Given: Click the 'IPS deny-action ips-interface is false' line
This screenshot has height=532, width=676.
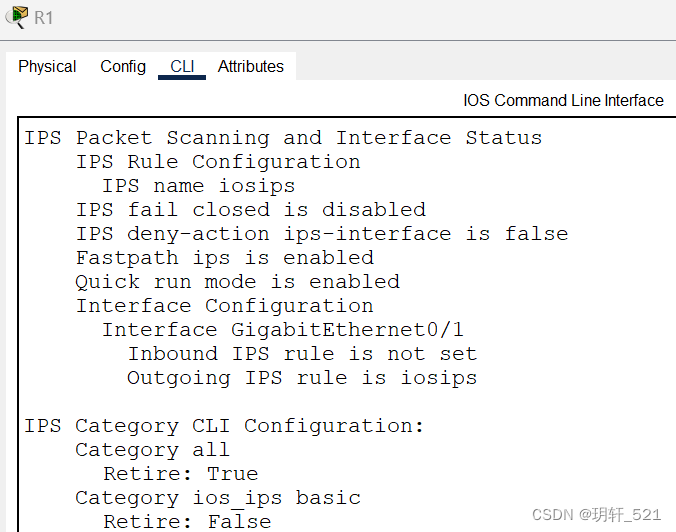Looking at the screenshot, I should pyautogui.click(x=322, y=234).
